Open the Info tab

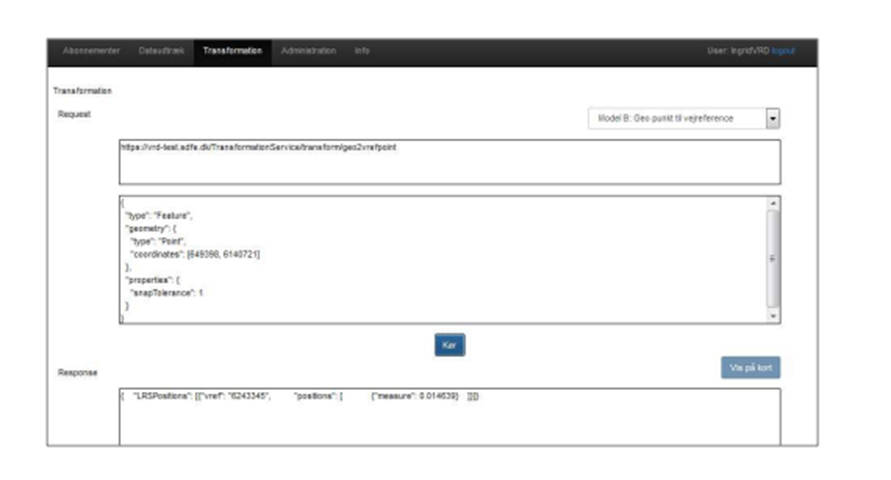tap(361, 51)
